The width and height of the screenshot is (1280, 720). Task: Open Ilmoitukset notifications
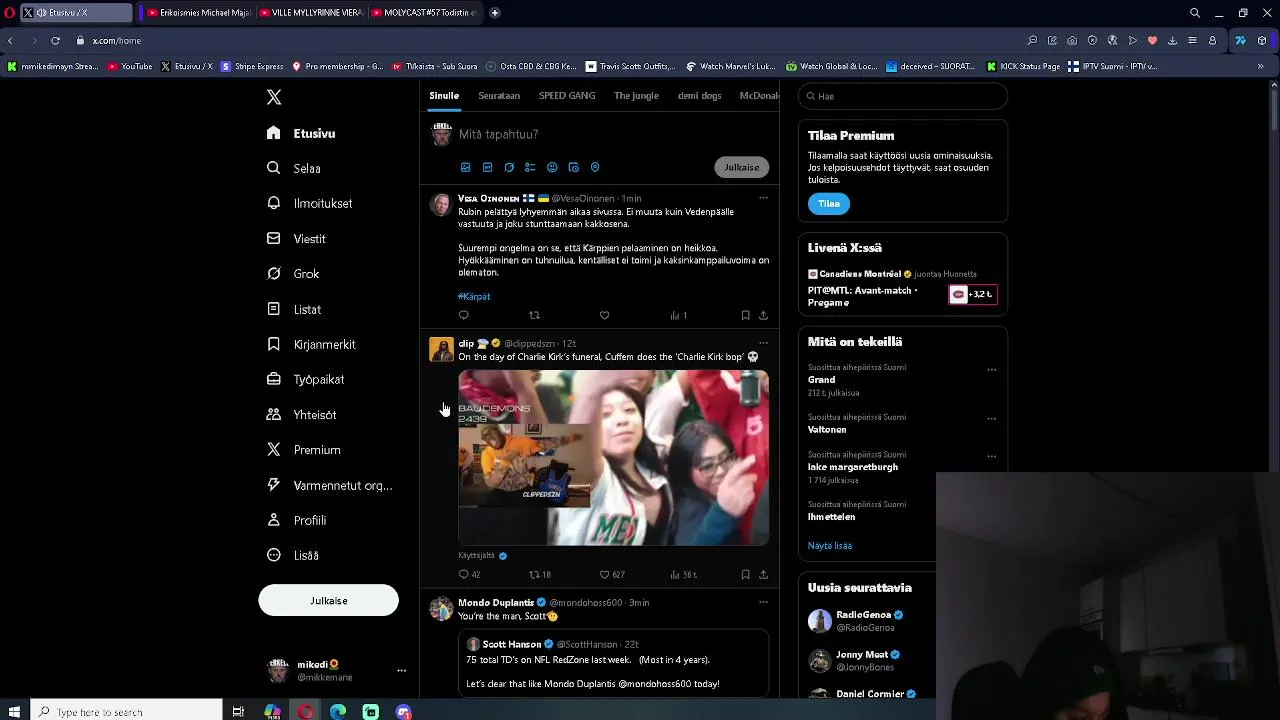click(310, 203)
